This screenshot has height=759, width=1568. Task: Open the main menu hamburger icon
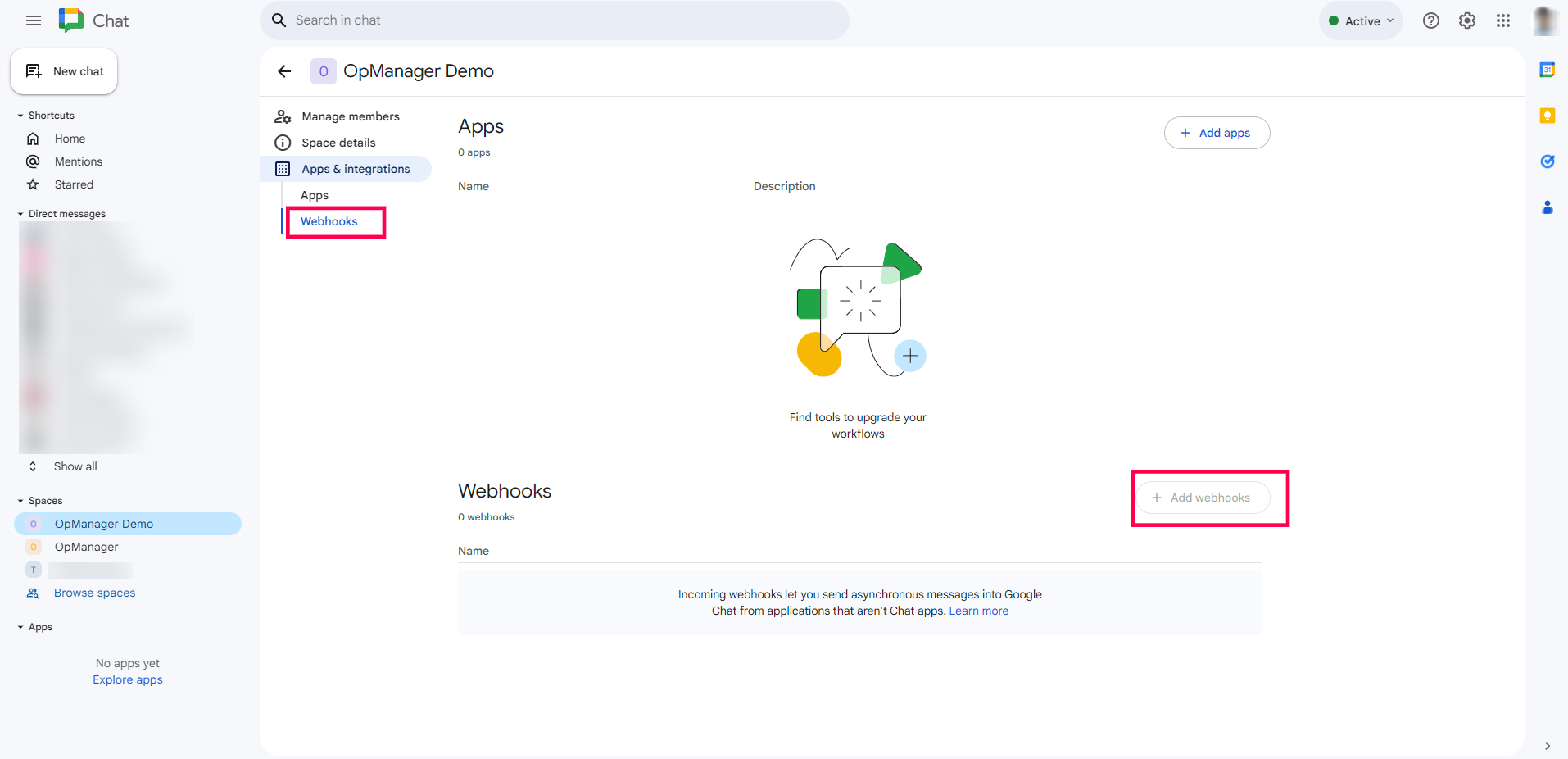(34, 20)
